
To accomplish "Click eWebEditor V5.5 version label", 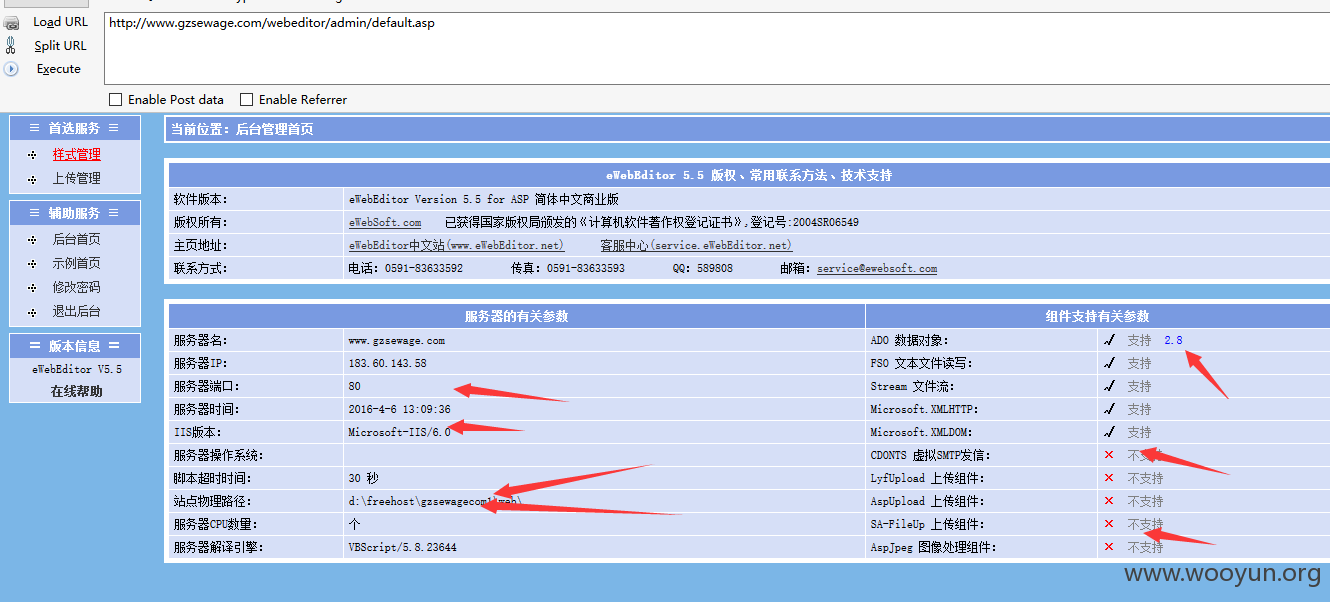I will [77, 368].
